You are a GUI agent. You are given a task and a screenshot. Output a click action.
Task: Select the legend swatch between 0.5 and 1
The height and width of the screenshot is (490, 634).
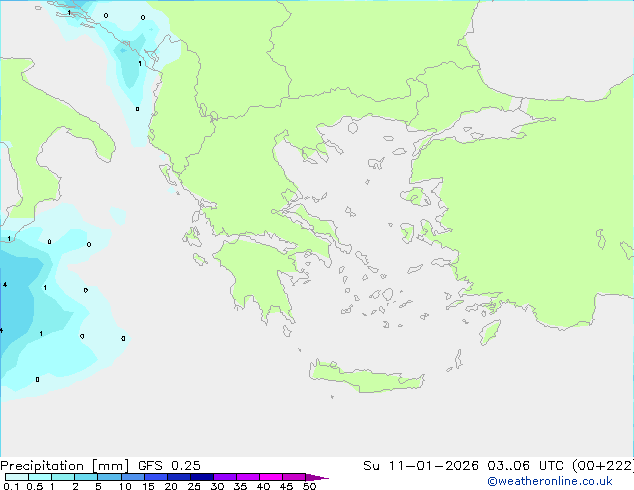coord(40,477)
